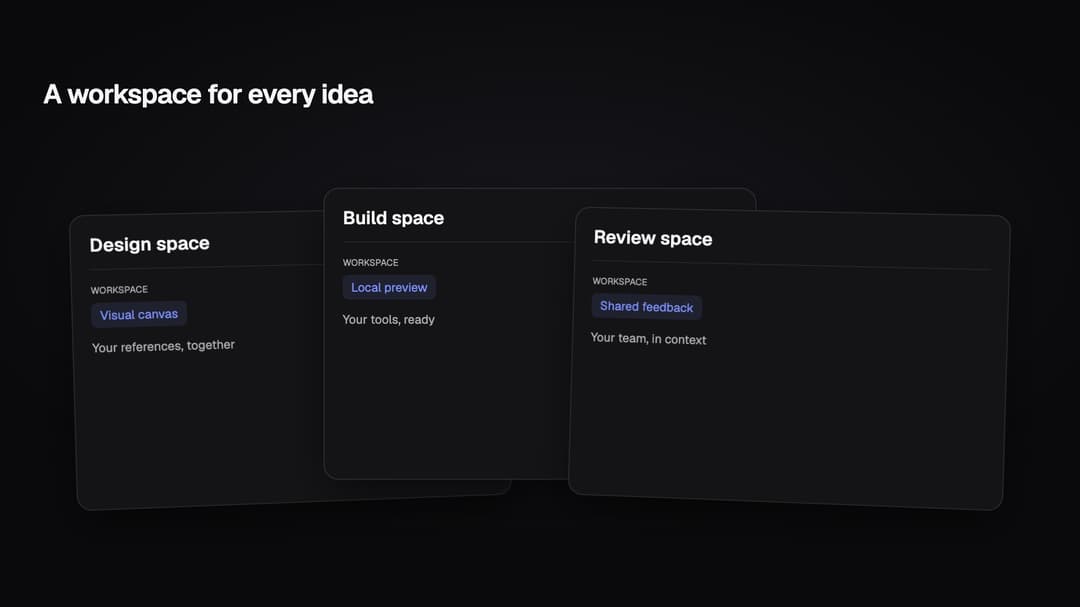Image resolution: width=1080 pixels, height=607 pixels.
Task: Click 'Your team, in context' text
Action: (648, 338)
